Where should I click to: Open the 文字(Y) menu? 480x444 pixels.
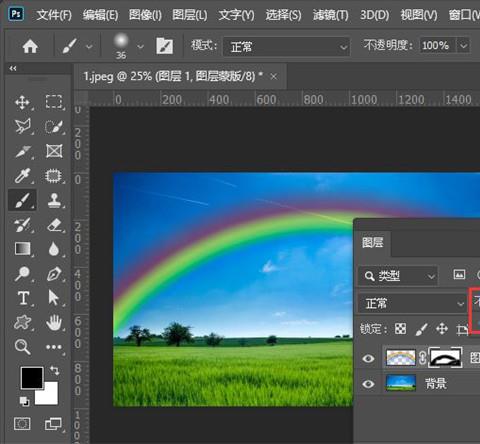click(236, 15)
